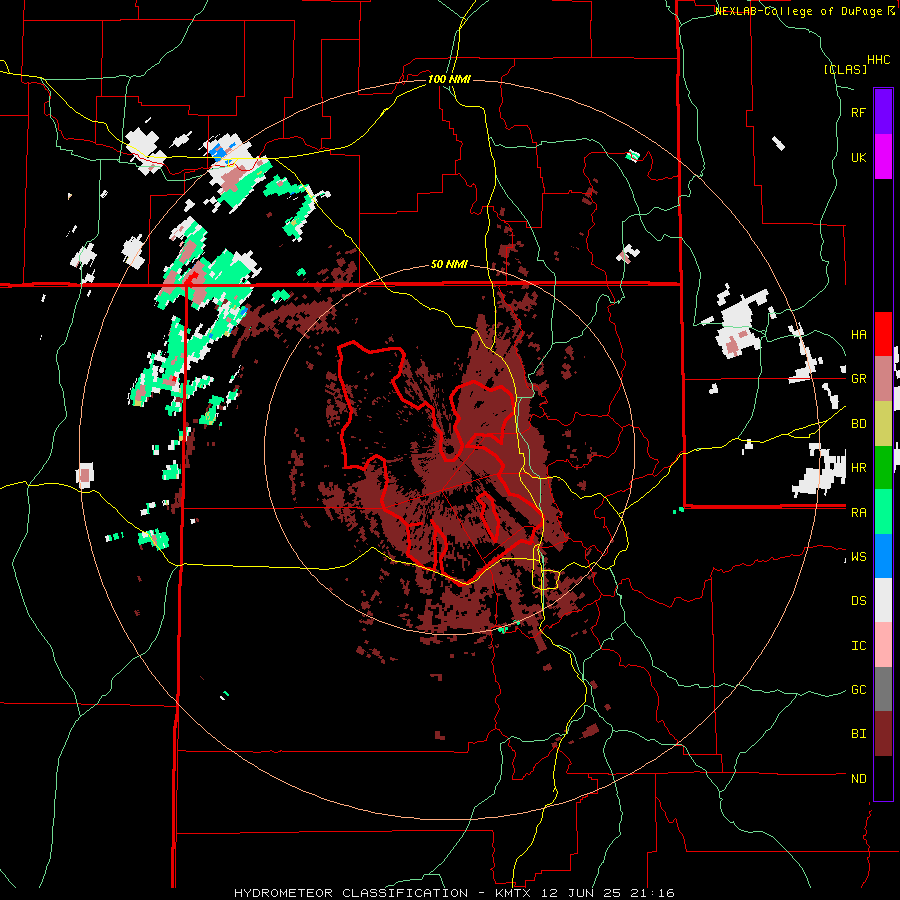Click the 100 NMI range ring label
900x900 pixels.
click(449, 79)
